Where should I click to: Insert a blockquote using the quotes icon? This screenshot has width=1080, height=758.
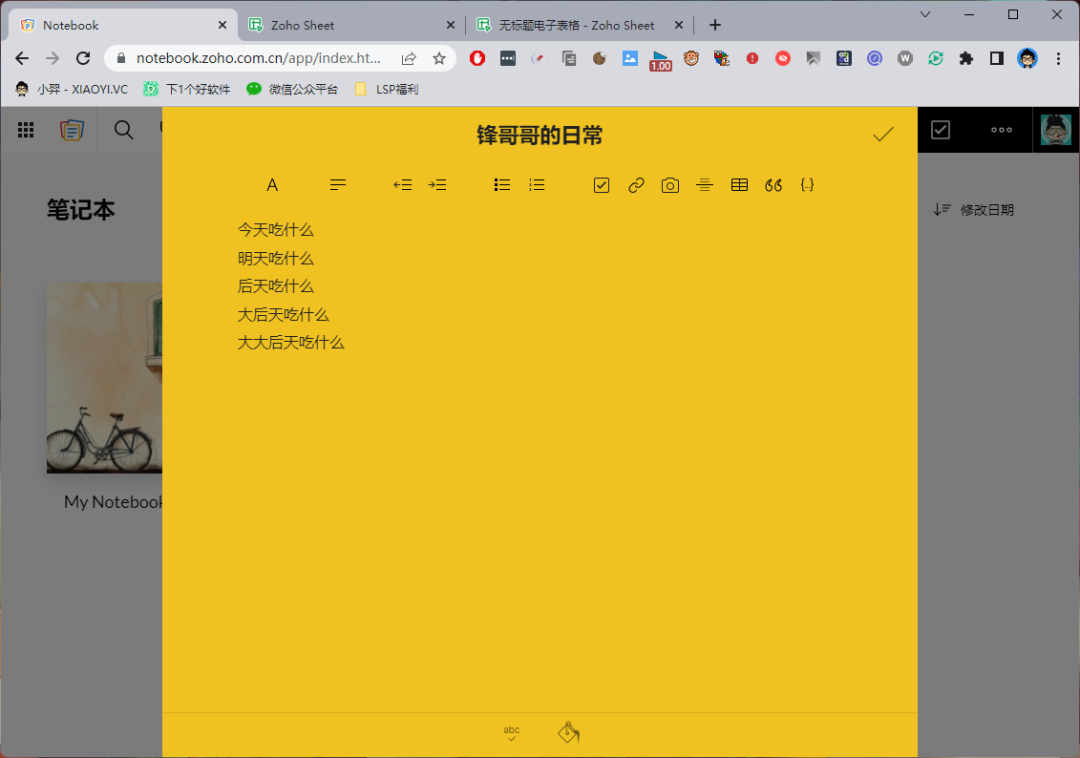point(773,184)
